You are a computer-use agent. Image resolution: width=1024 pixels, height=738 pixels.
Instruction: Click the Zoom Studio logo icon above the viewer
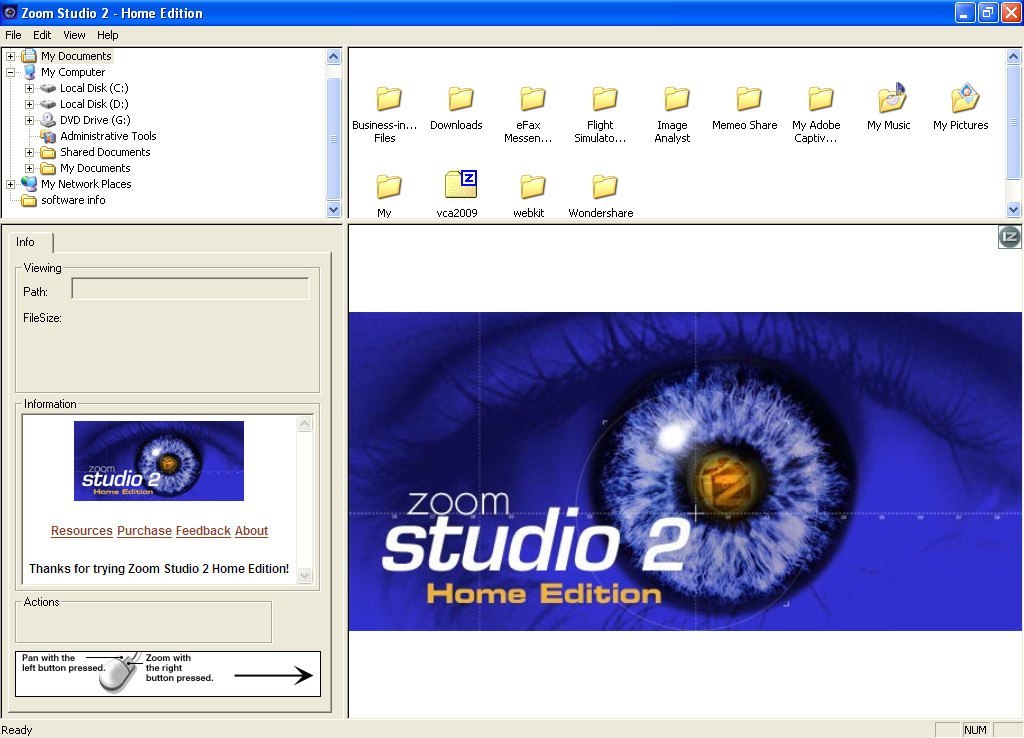pos(1009,237)
